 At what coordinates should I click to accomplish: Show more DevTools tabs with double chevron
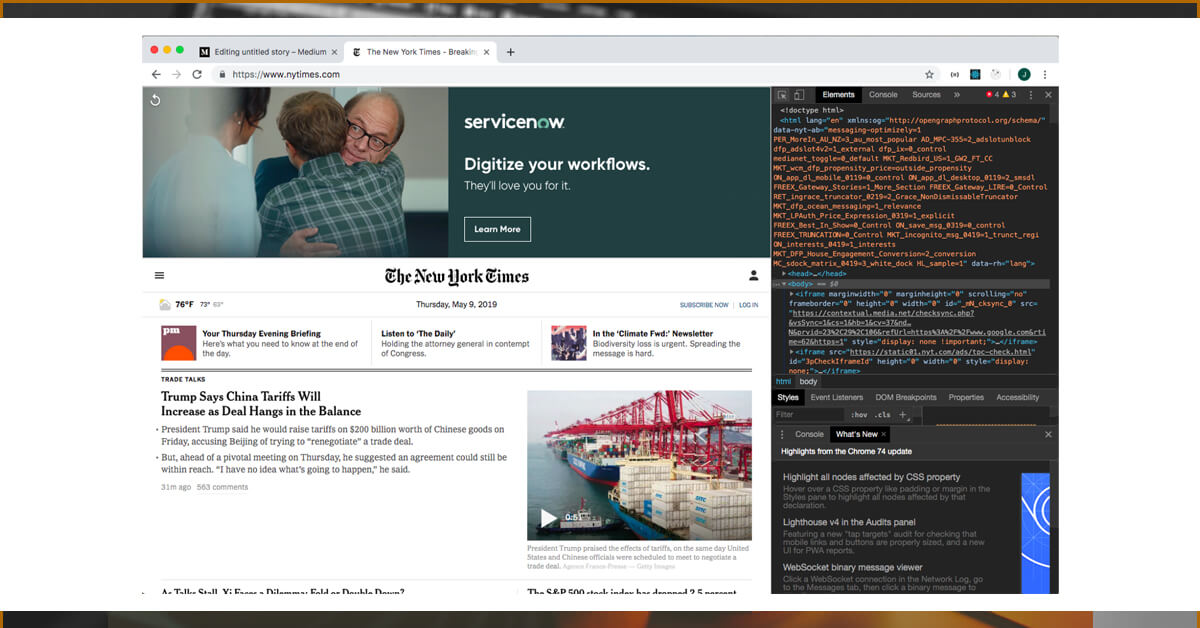pos(957,95)
